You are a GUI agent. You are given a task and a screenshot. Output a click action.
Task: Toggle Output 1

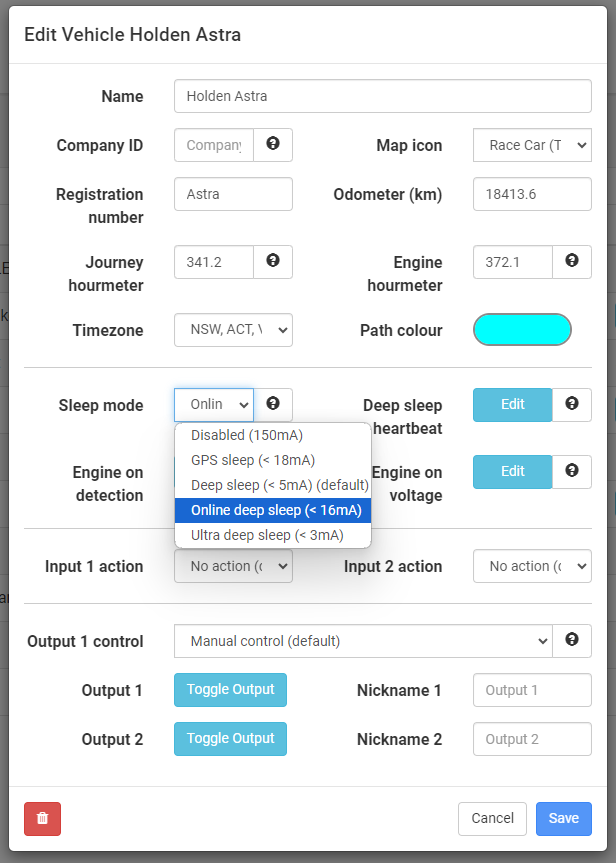(x=231, y=690)
